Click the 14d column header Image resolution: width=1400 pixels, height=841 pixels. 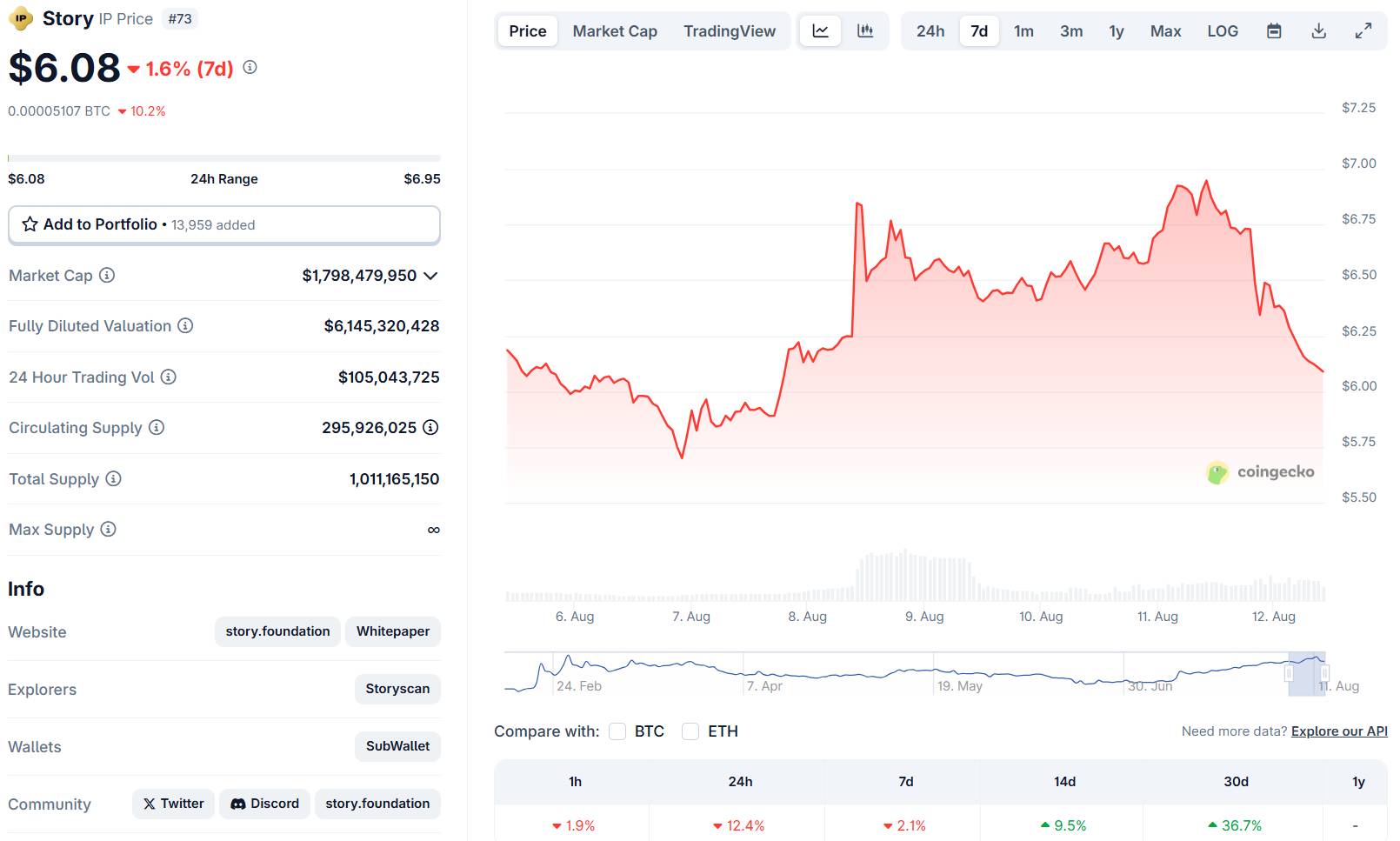[x=1064, y=782]
